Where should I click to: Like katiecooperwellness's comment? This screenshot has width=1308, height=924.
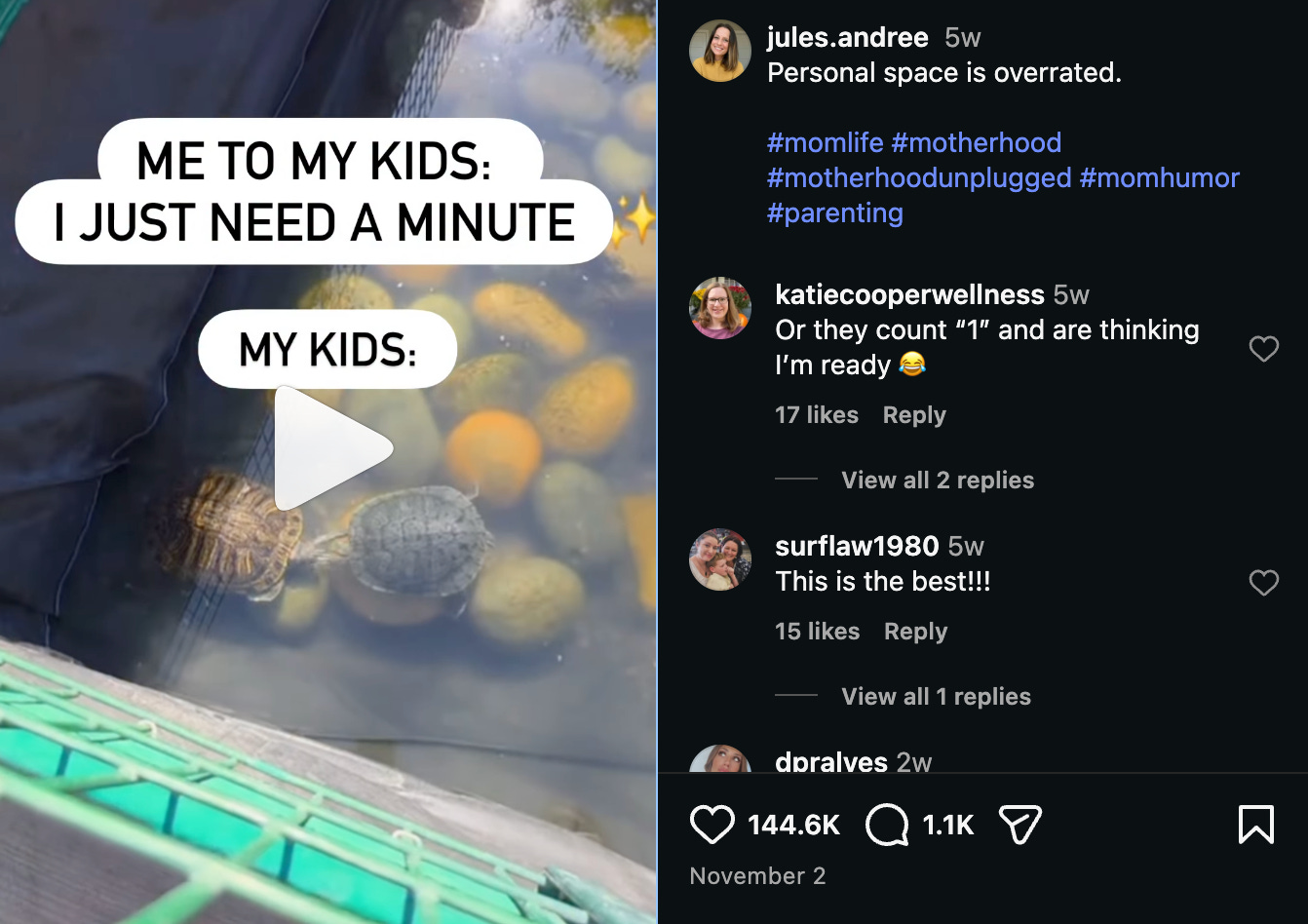1264,349
